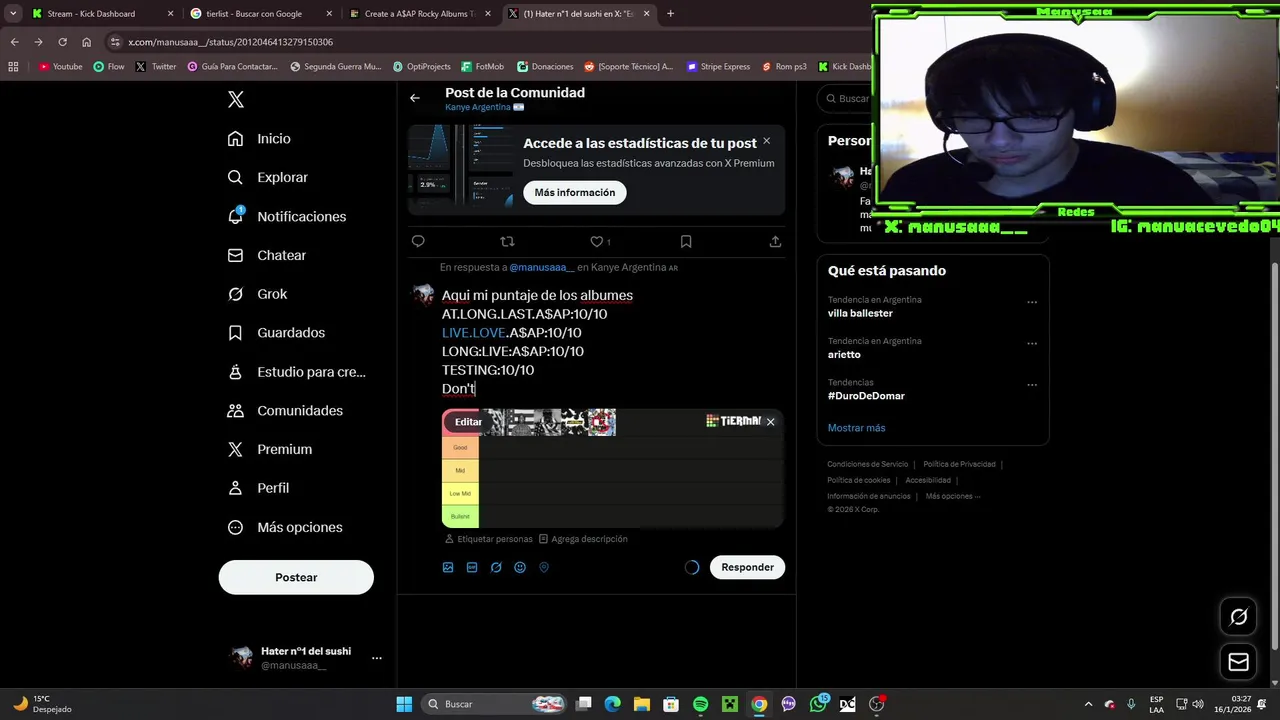Open Explorar in X sidebar
The height and width of the screenshot is (720, 1280).
point(267,177)
